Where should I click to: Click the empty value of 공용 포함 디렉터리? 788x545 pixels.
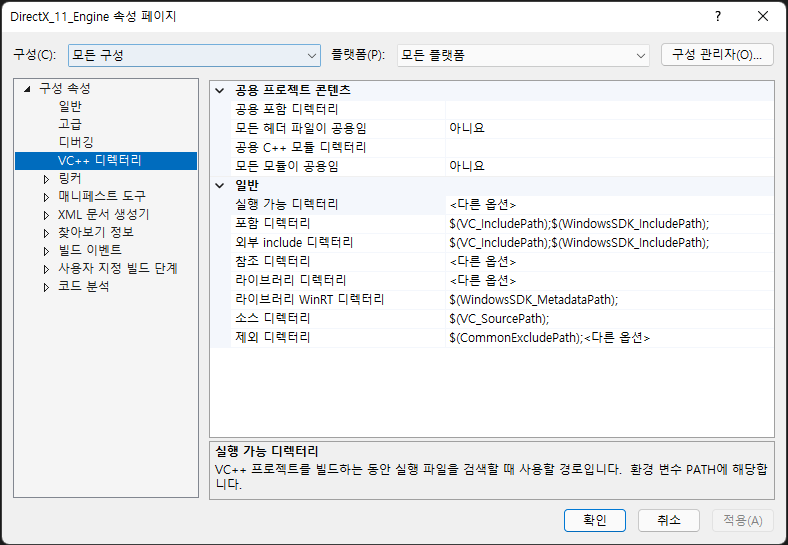tap(610, 110)
